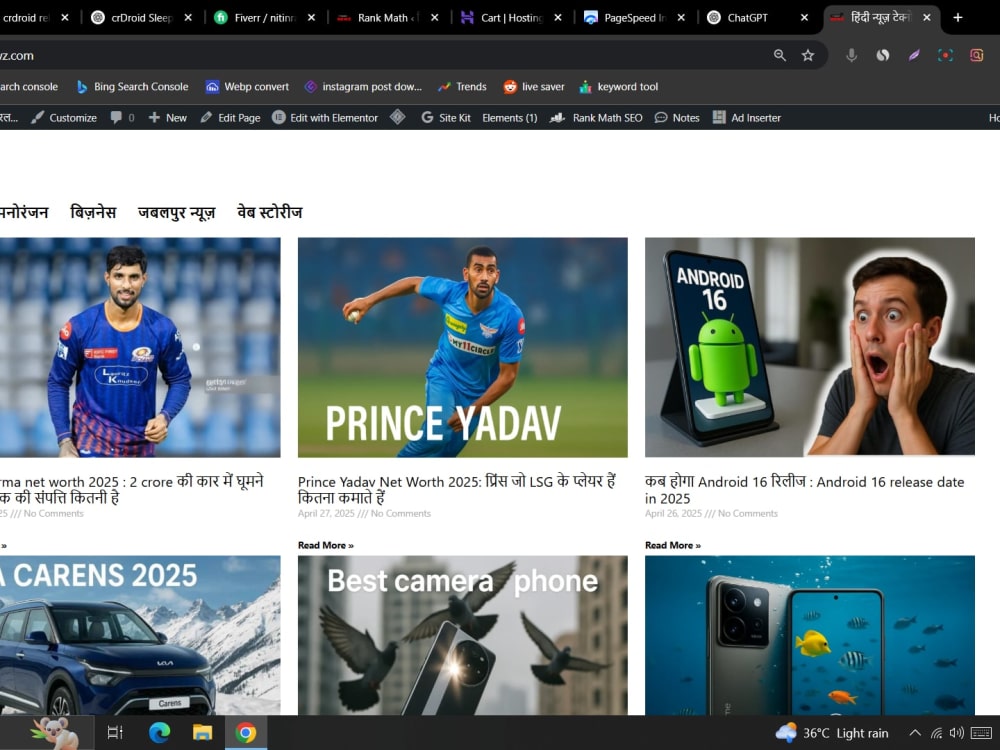This screenshot has height=750, width=1000.
Task: Show hidden system tray icons
Action: pos(915,733)
